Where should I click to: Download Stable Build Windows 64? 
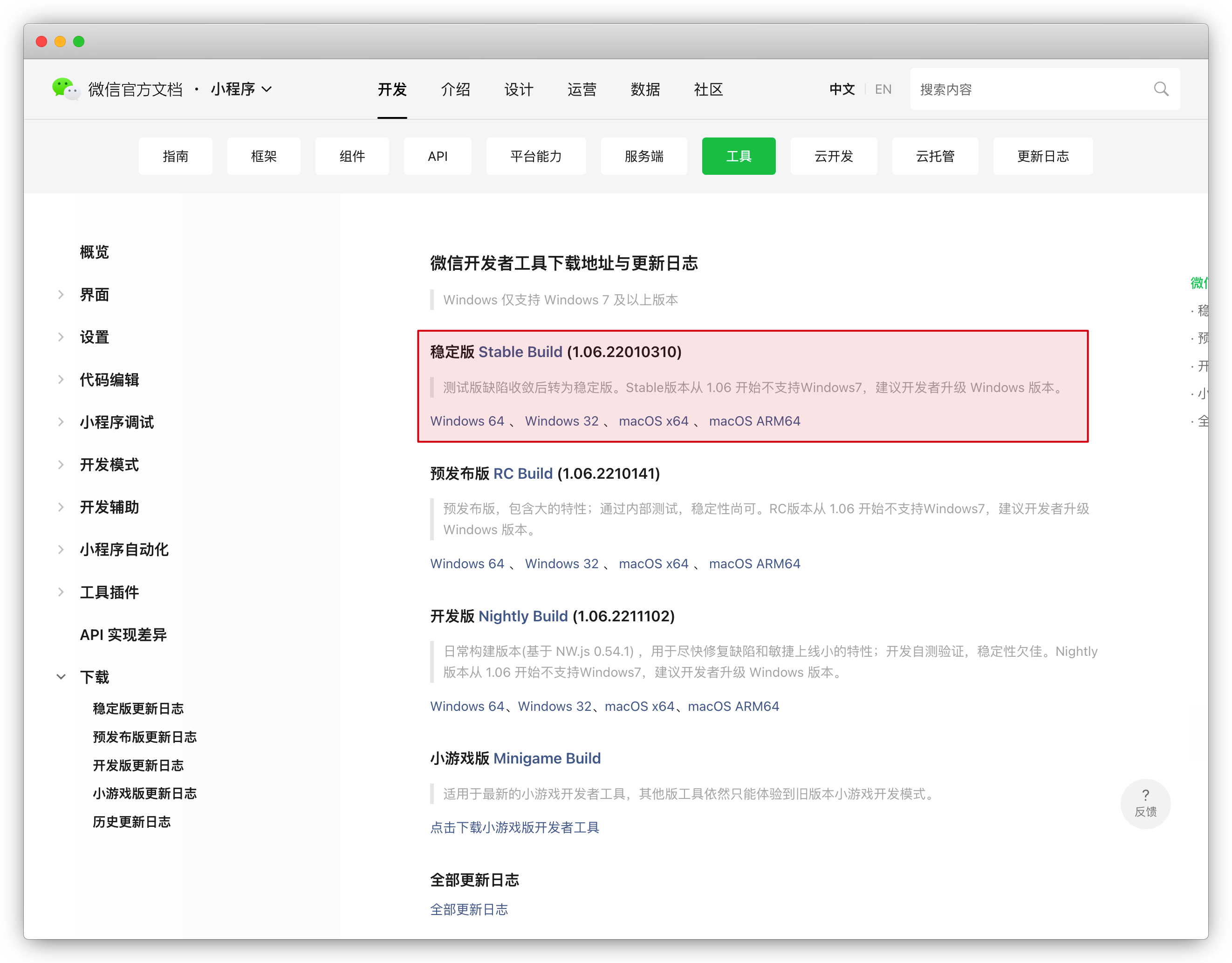[467, 421]
